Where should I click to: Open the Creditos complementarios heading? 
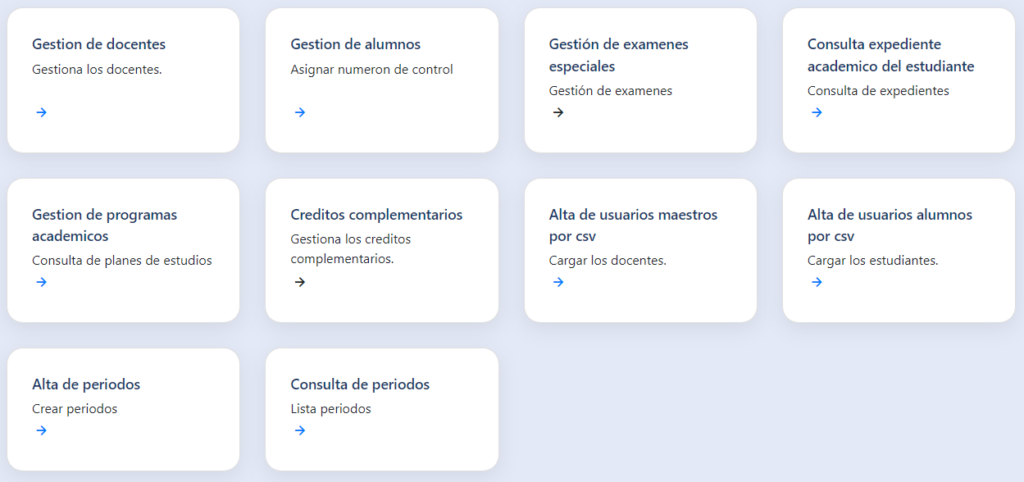pos(376,214)
